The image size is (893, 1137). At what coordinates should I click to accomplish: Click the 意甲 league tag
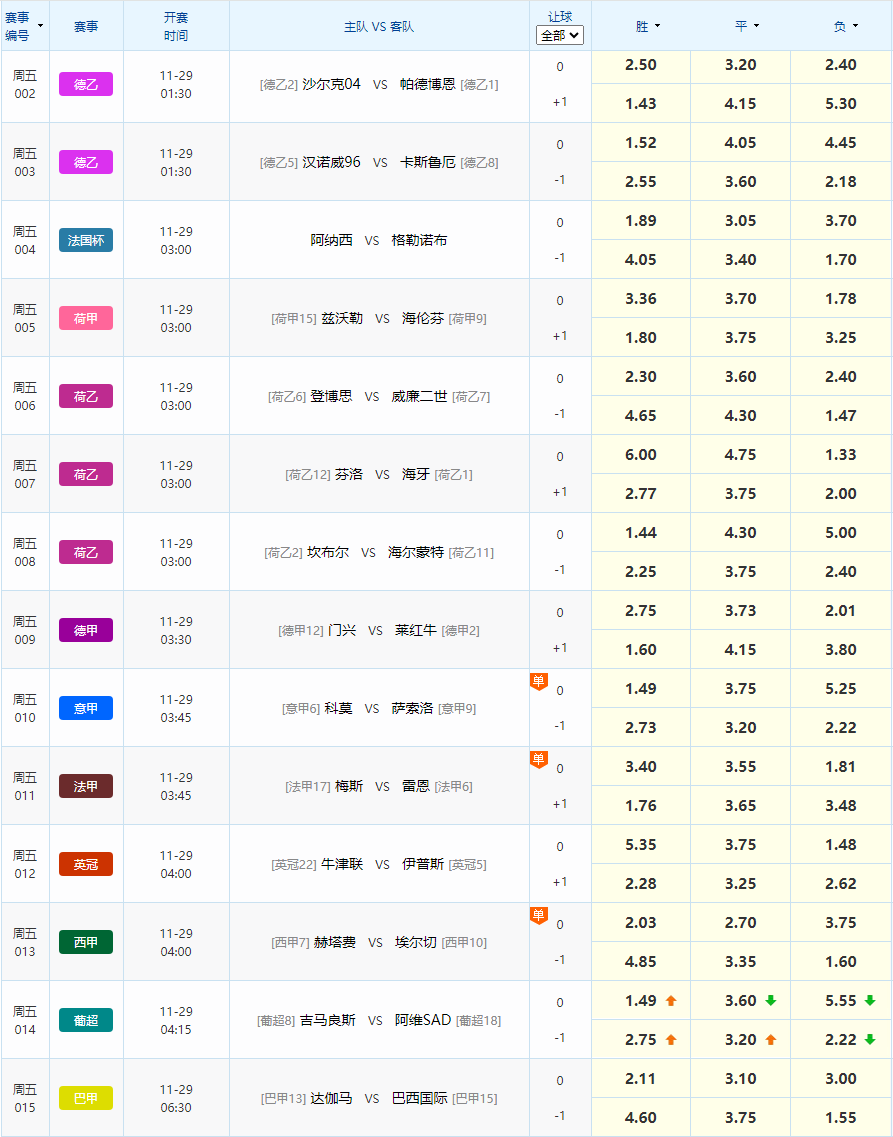point(86,708)
